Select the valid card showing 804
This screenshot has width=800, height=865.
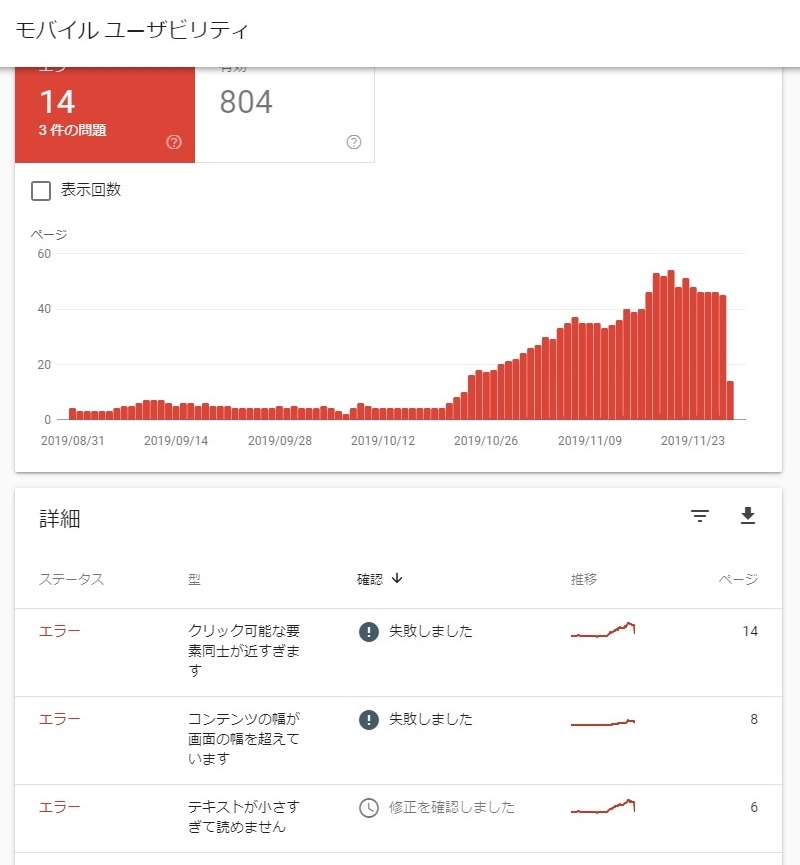tap(285, 115)
